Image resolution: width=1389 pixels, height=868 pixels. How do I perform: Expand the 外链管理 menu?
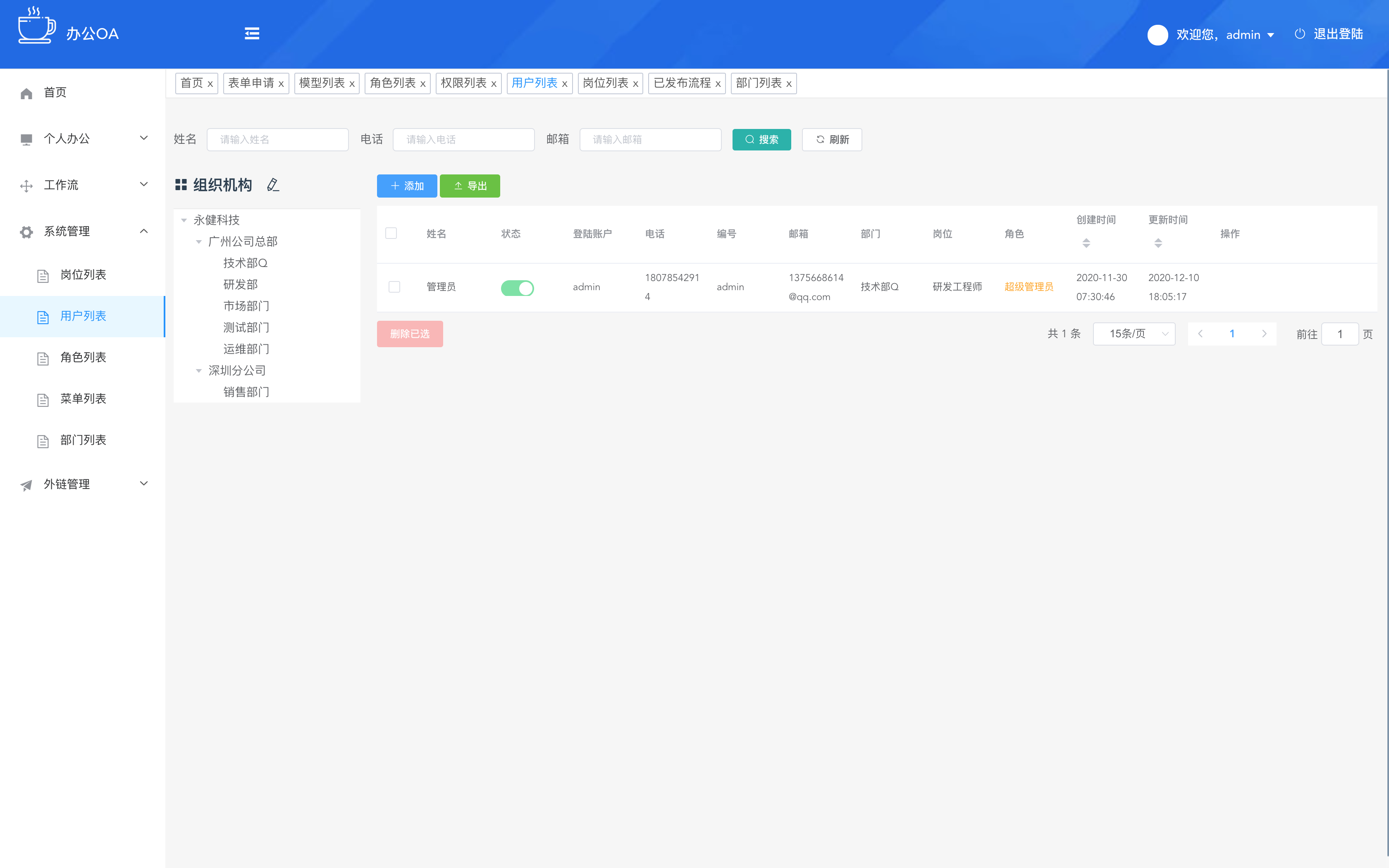144,483
